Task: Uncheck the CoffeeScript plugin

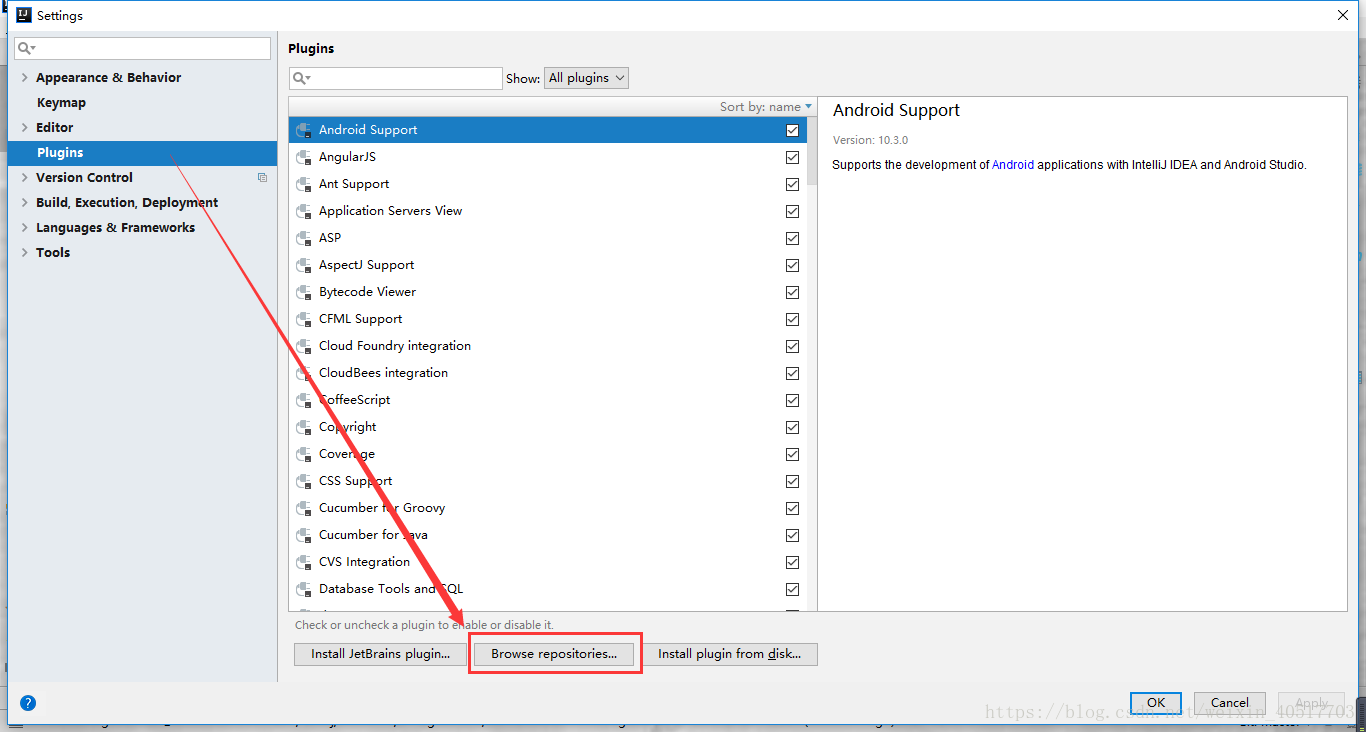Action: tap(792, 400)
